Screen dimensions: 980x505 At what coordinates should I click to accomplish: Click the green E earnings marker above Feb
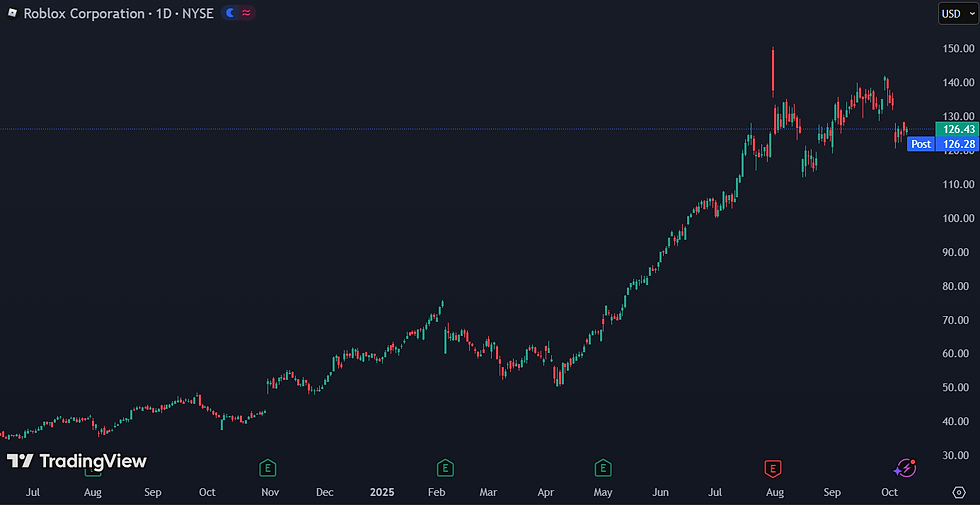click(444, 468)
